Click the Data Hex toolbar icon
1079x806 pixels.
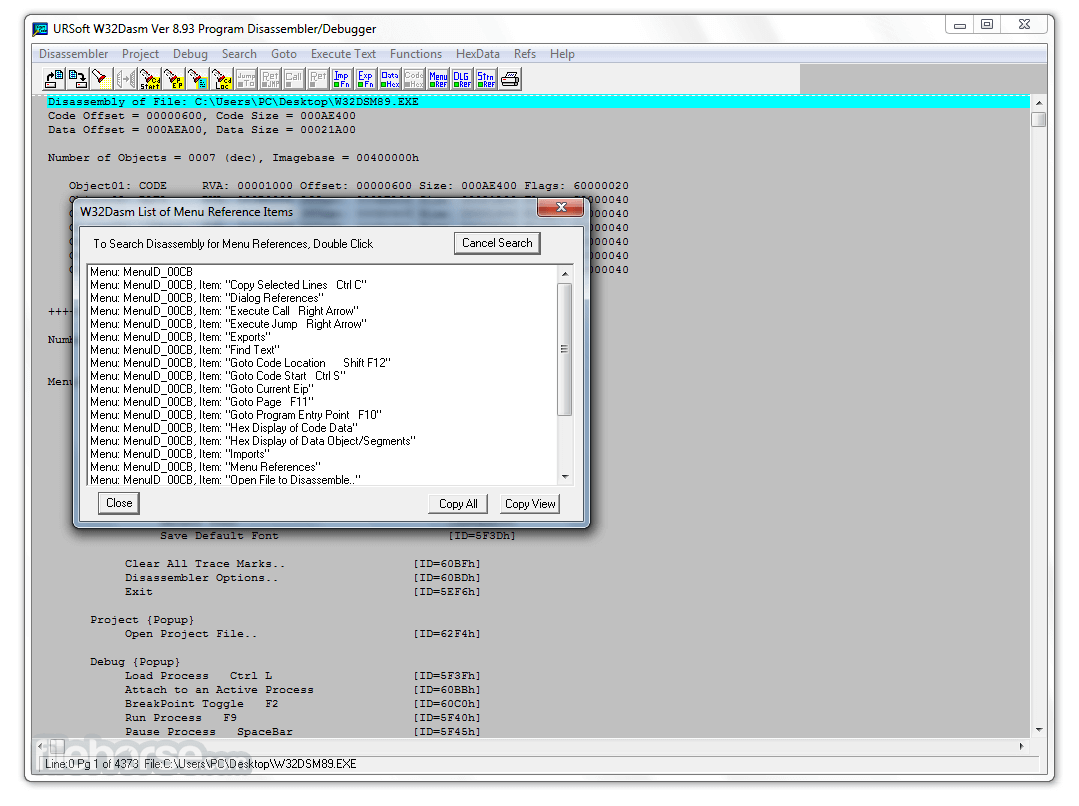tap(390, 79)
